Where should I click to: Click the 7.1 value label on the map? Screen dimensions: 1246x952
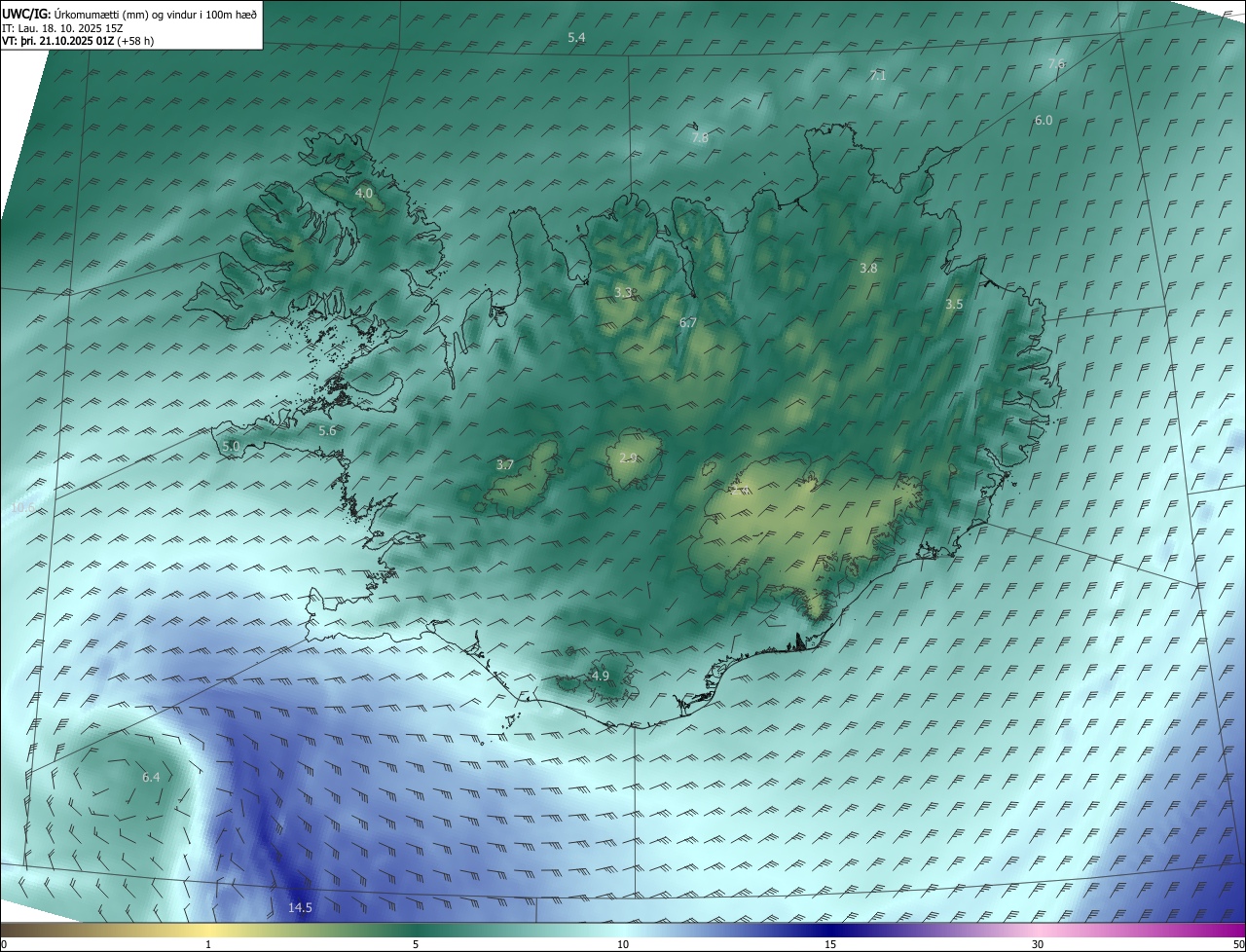(877, 75)
